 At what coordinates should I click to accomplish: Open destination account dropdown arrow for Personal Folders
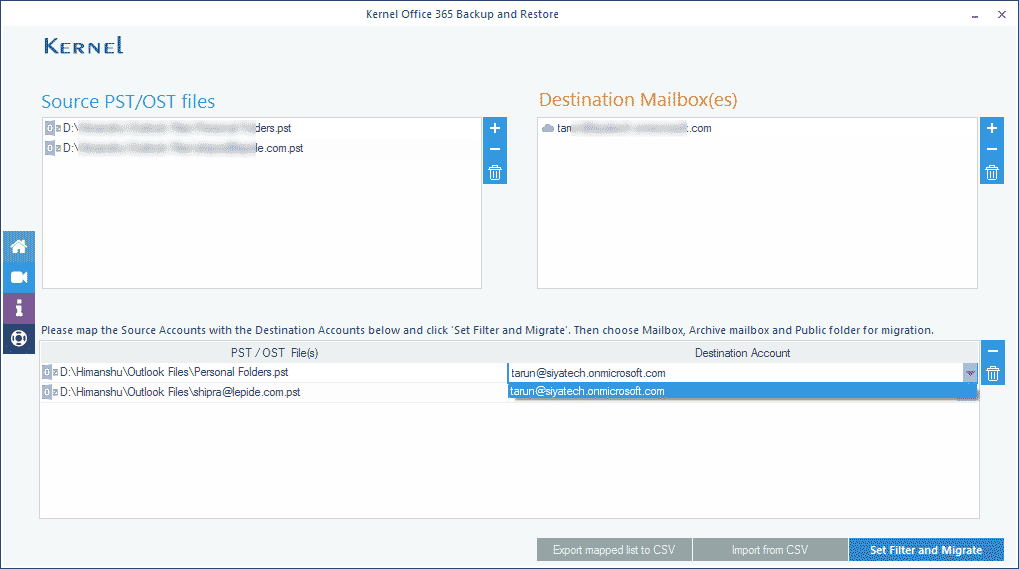click(970, 373)
